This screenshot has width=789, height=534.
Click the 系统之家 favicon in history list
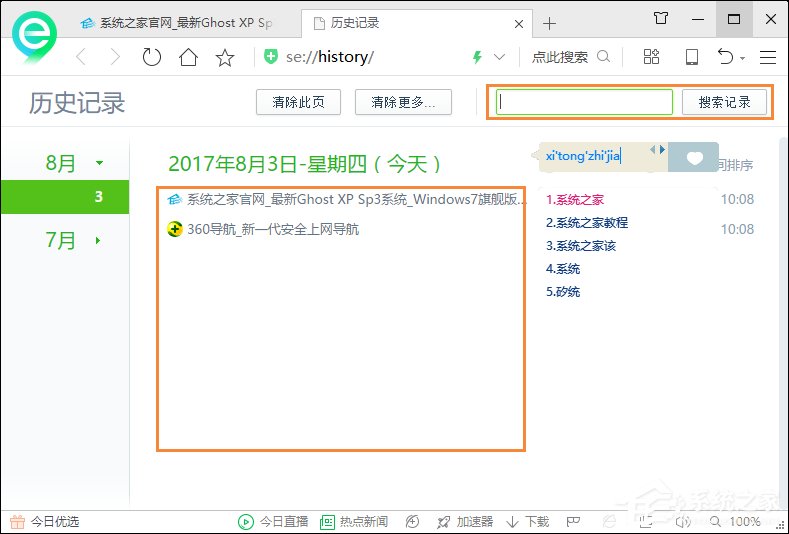tap(175, 199)
